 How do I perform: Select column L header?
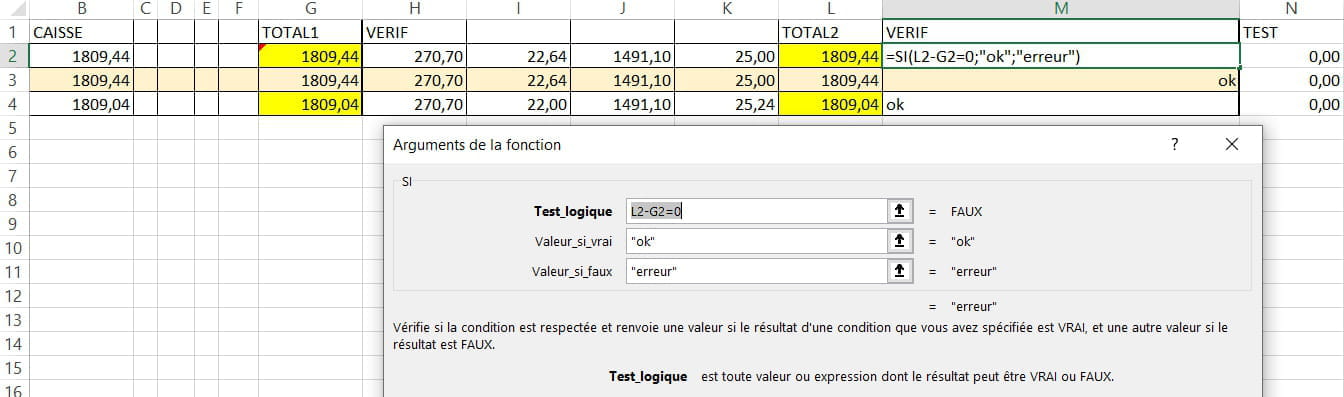coord(830,9)
